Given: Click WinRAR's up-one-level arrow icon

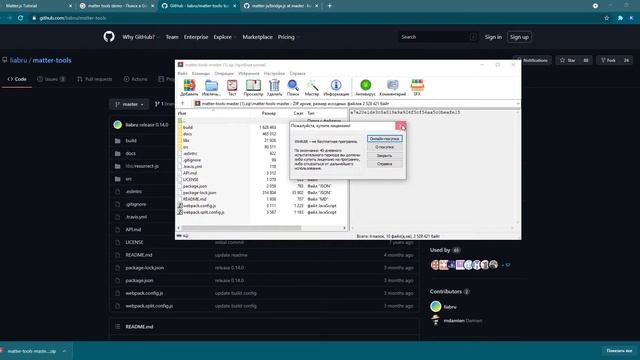Looking at the screenshot, I should 182,104.
